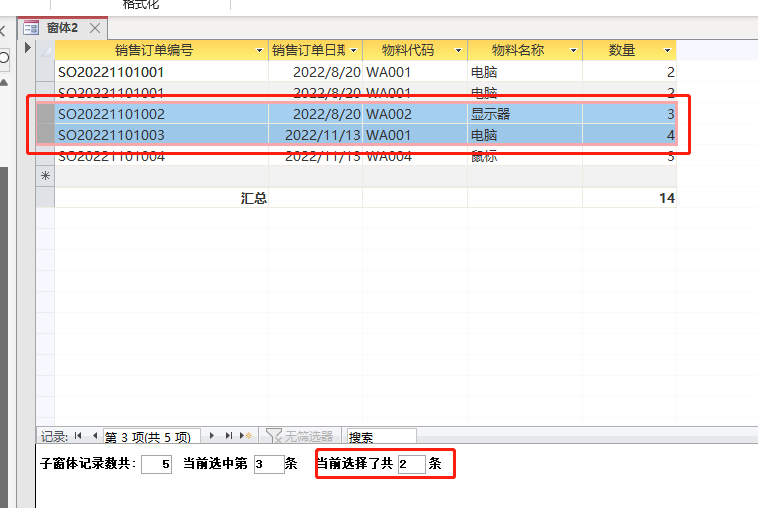The width and height of the screenshot is (758, 508).
Task: Click the first row cell SO20221101001
Action: [161, 72]
